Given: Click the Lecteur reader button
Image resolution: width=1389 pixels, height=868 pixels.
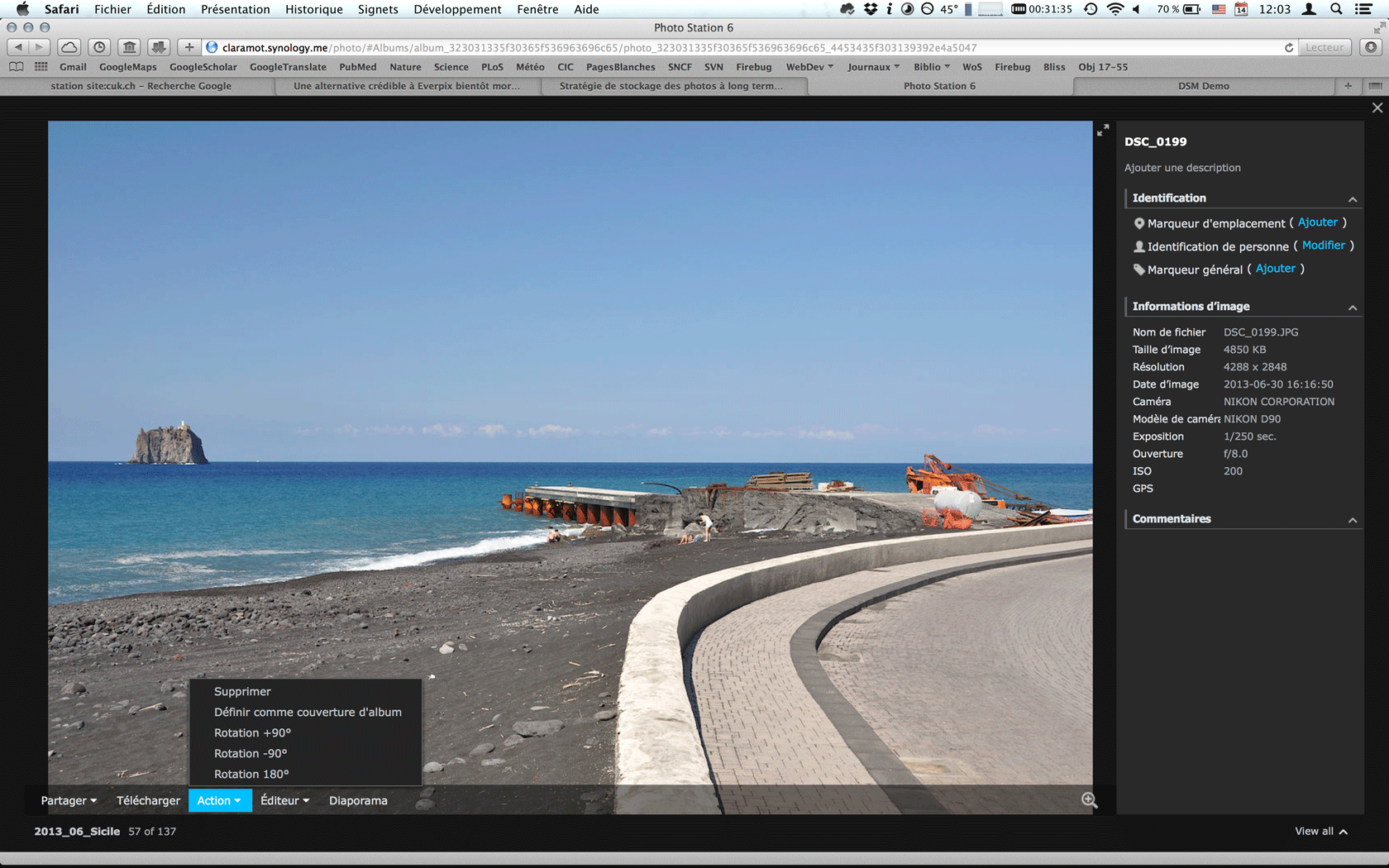Looking at the screenshot, I should click(1325, 48).
